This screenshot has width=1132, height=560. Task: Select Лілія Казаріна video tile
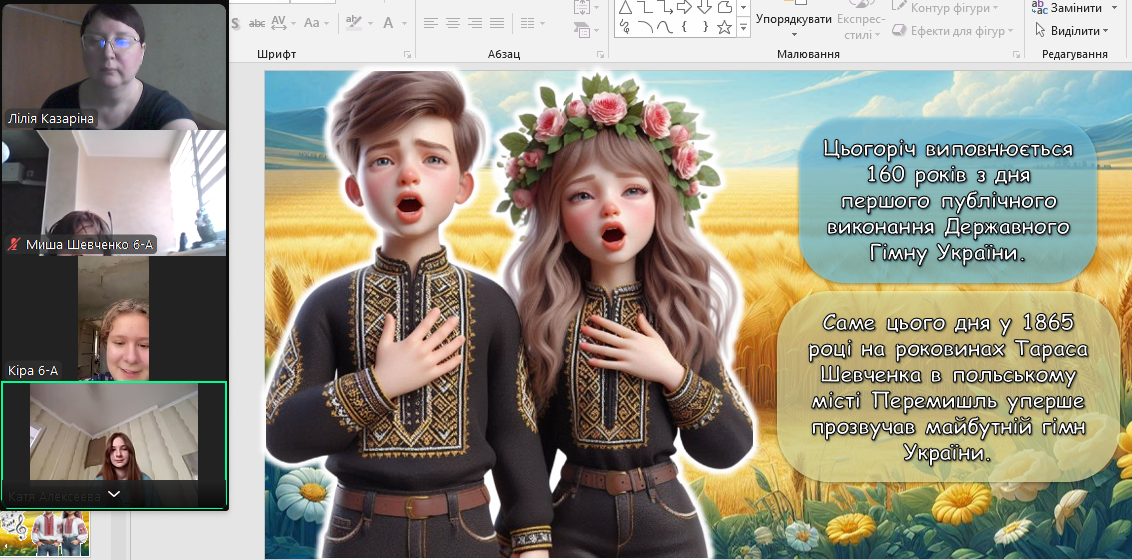pos(114,66)
